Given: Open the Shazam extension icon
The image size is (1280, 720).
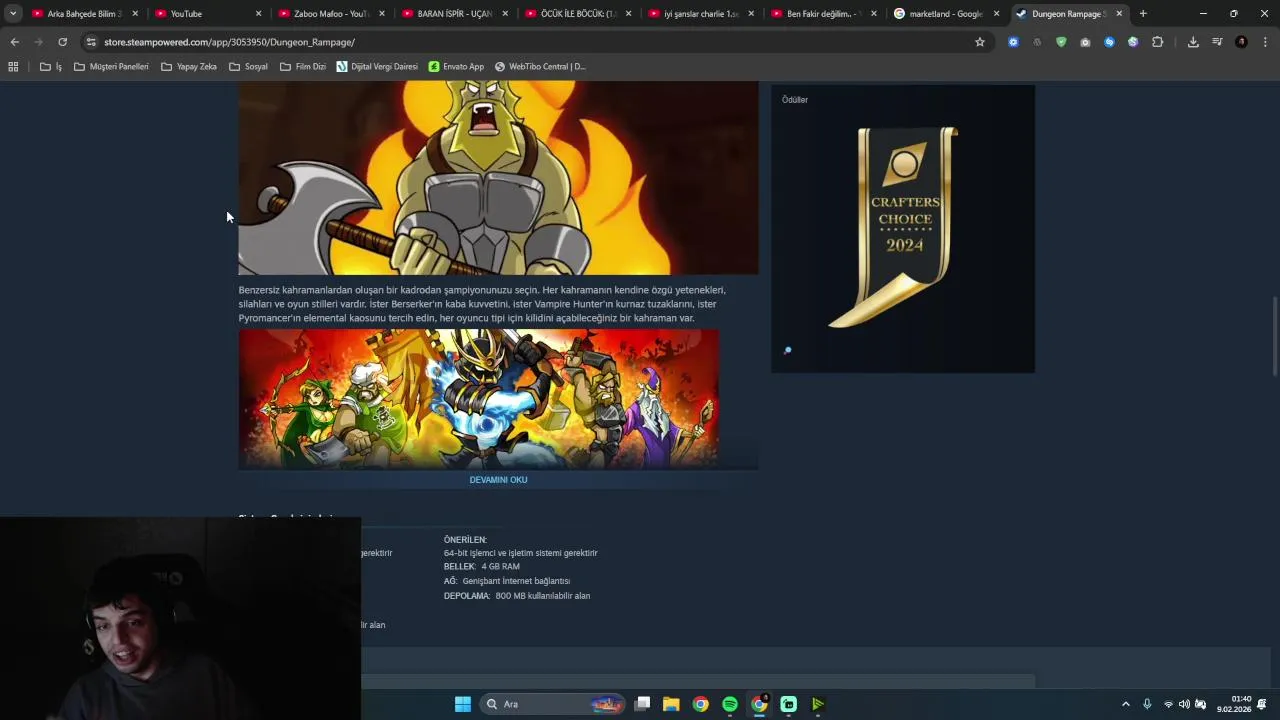Looking at the screenshot, I should click(1109, 42).
